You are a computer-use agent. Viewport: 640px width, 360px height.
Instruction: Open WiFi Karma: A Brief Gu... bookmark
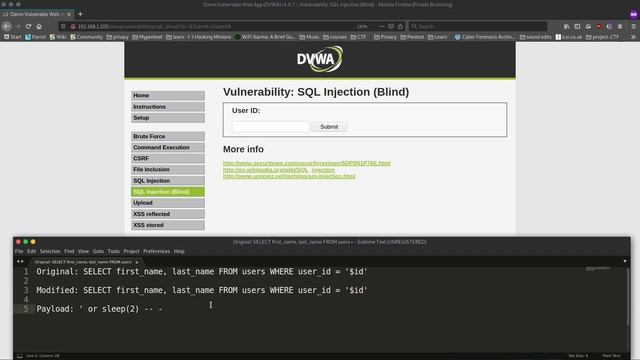[x=265, y=37]
